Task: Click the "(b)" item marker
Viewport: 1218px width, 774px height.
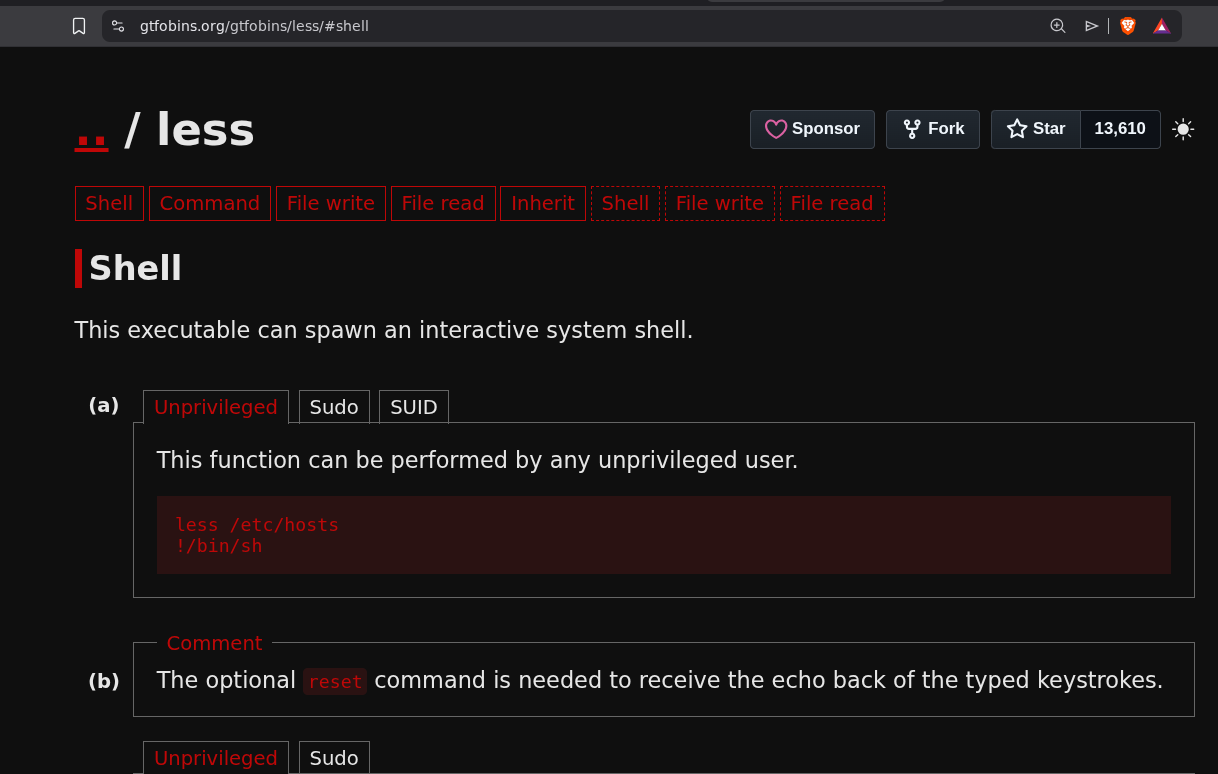Action: coord(104,681)
